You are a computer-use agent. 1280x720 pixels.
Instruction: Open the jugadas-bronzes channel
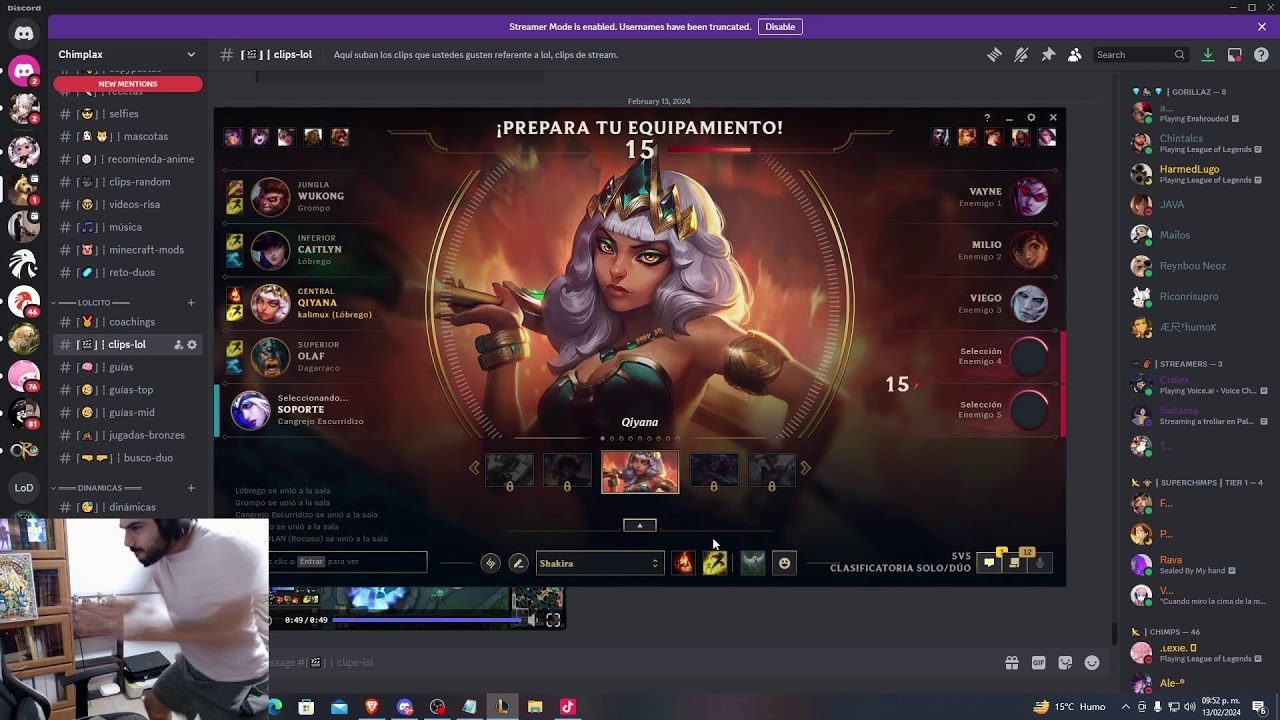pyautogui.click(x=128, y=435)
